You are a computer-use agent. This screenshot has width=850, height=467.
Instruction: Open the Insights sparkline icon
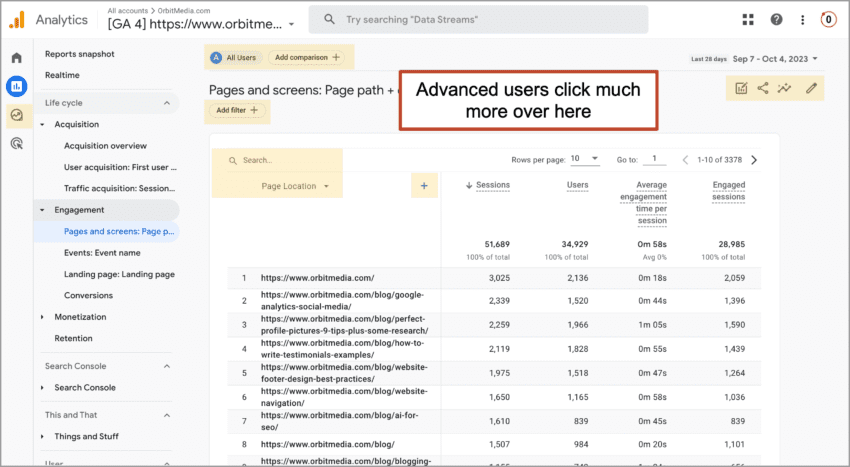click(x=784, y=88)
